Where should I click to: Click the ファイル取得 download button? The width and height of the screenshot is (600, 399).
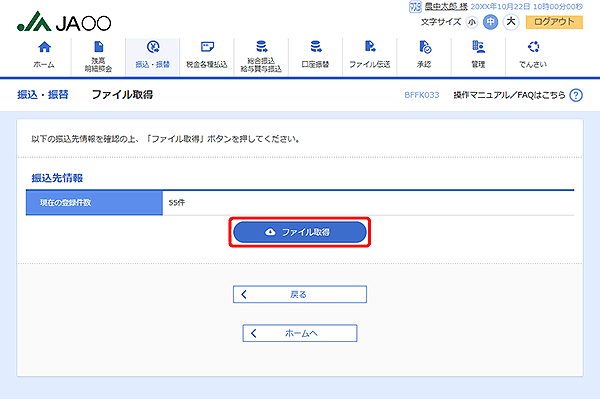pyautogui.click(x=300, y=232)
